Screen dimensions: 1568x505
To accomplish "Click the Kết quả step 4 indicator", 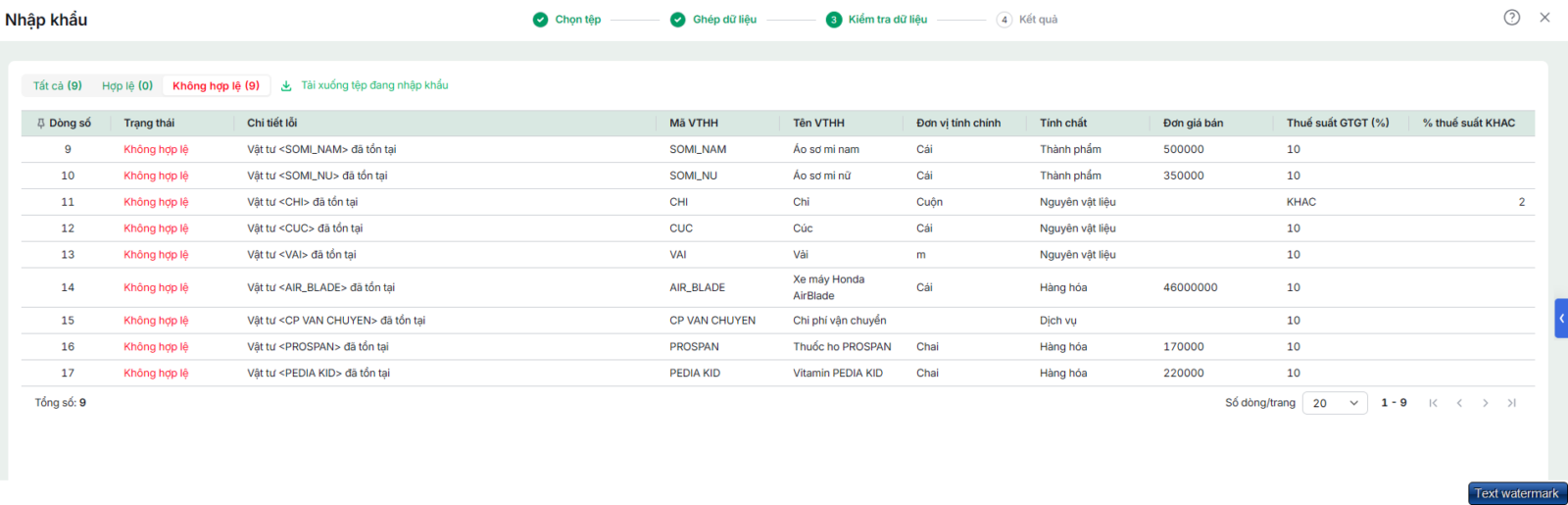I will click(x=1004, y=20).
